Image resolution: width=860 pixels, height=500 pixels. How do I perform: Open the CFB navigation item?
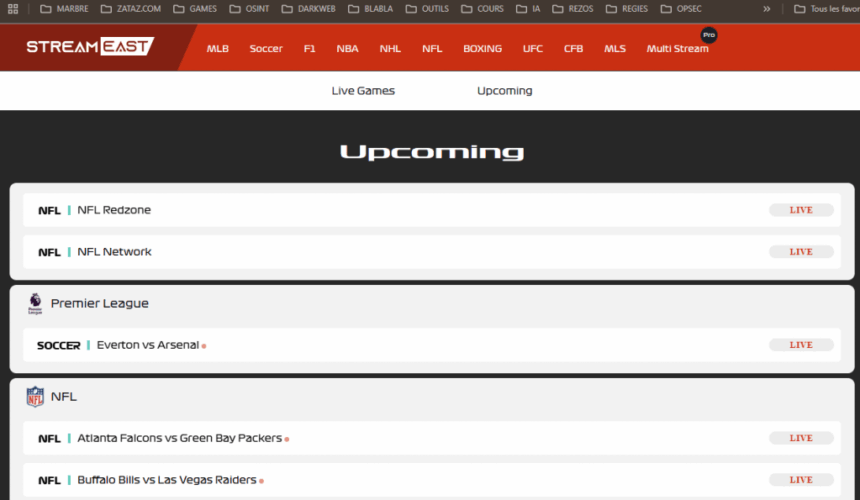point(573,48)
